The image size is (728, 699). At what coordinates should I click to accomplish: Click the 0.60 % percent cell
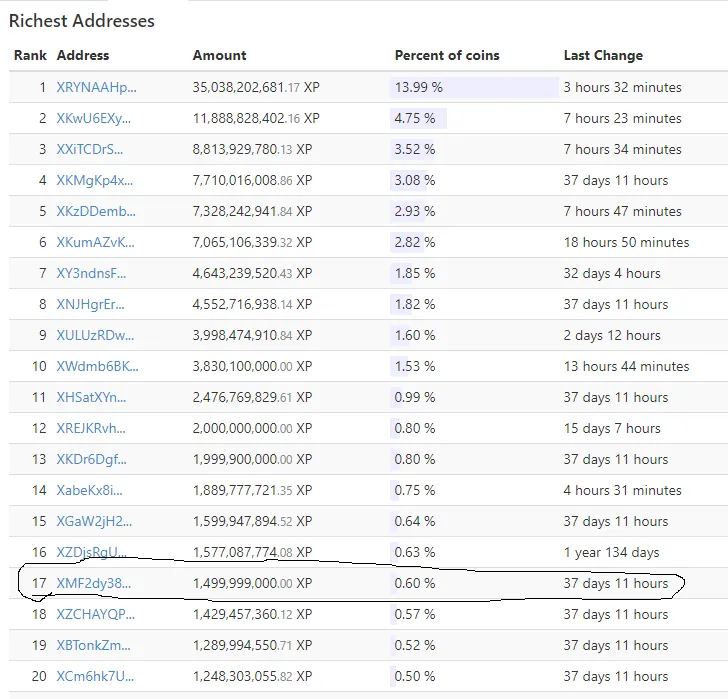pyautogui.click(x=415, y=583)
